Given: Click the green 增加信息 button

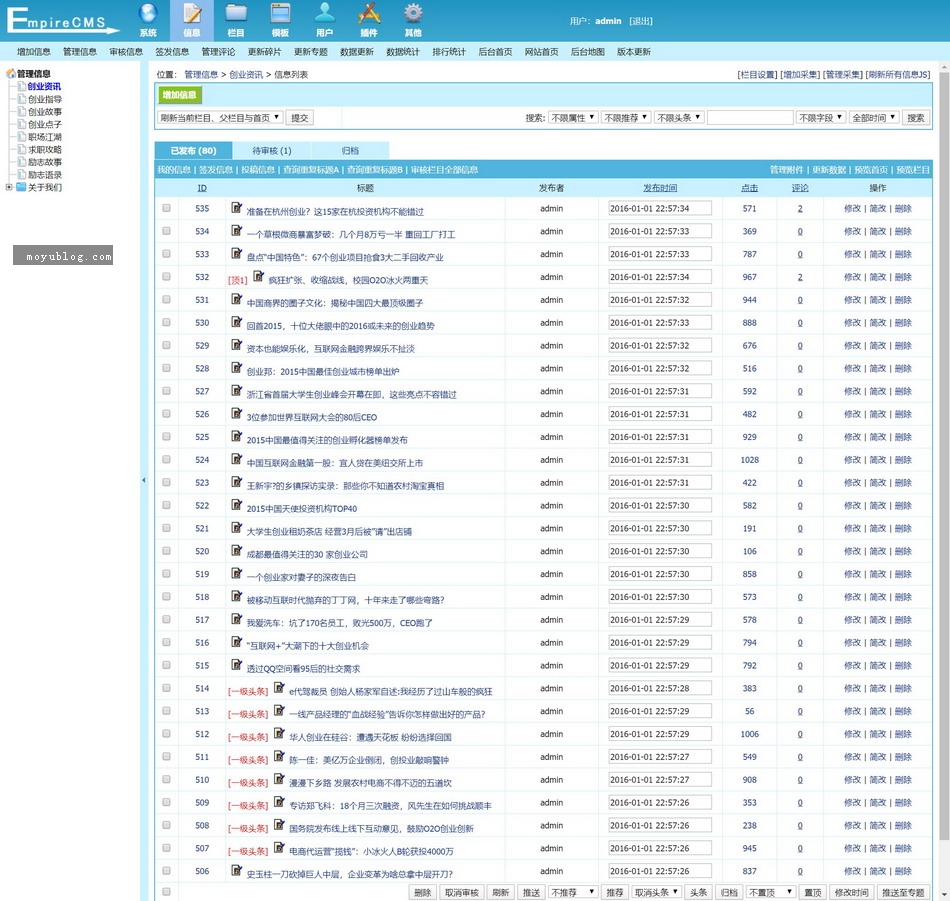Looking at the screenshot, I should pos(179,95).
